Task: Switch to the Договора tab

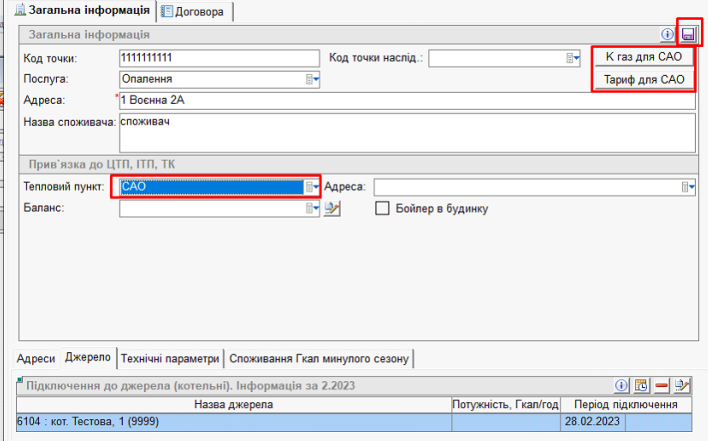Action: [x=198, y=11]
